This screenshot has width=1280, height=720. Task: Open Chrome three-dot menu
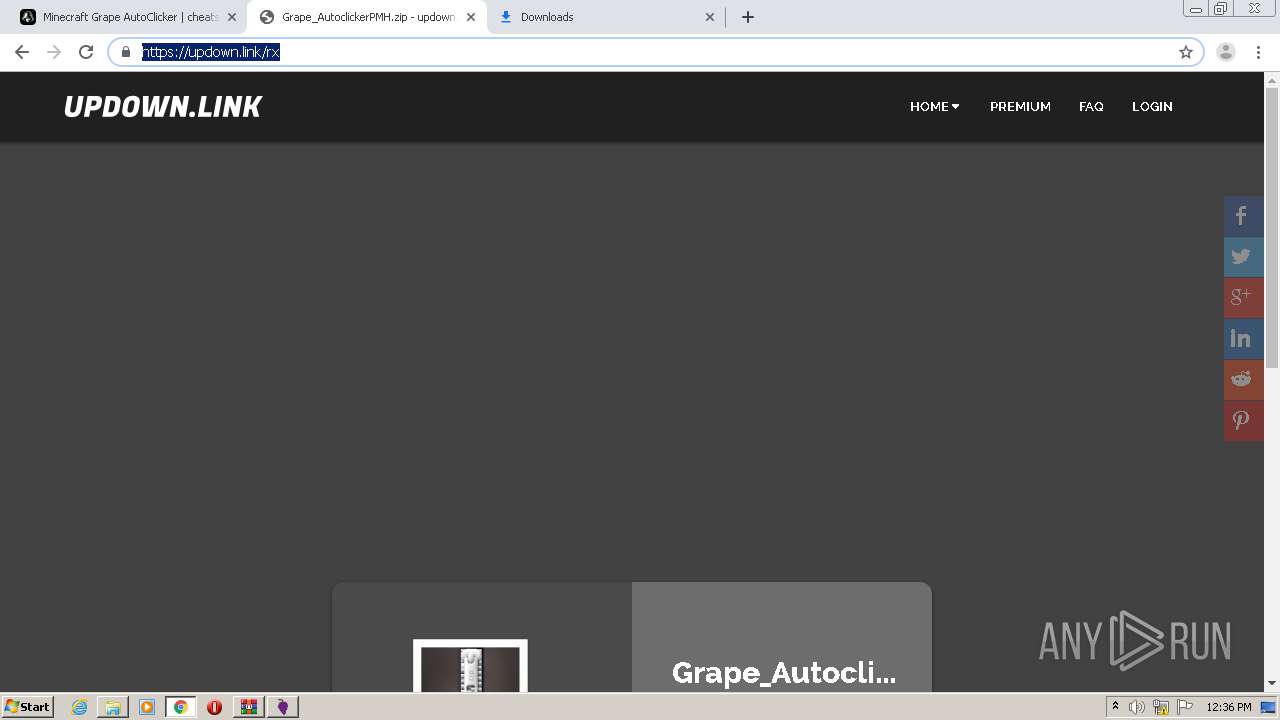(1258, 52)
